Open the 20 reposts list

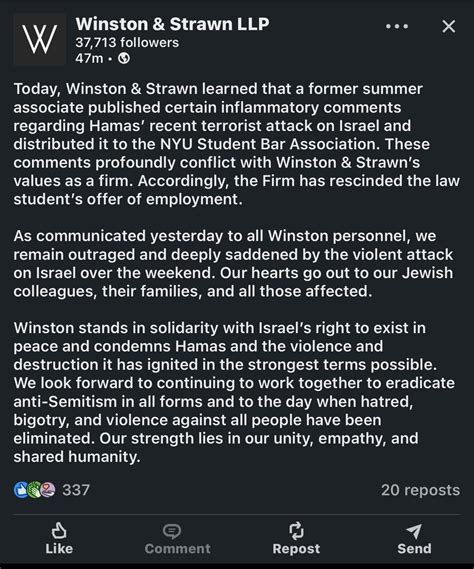click(420, 490)
